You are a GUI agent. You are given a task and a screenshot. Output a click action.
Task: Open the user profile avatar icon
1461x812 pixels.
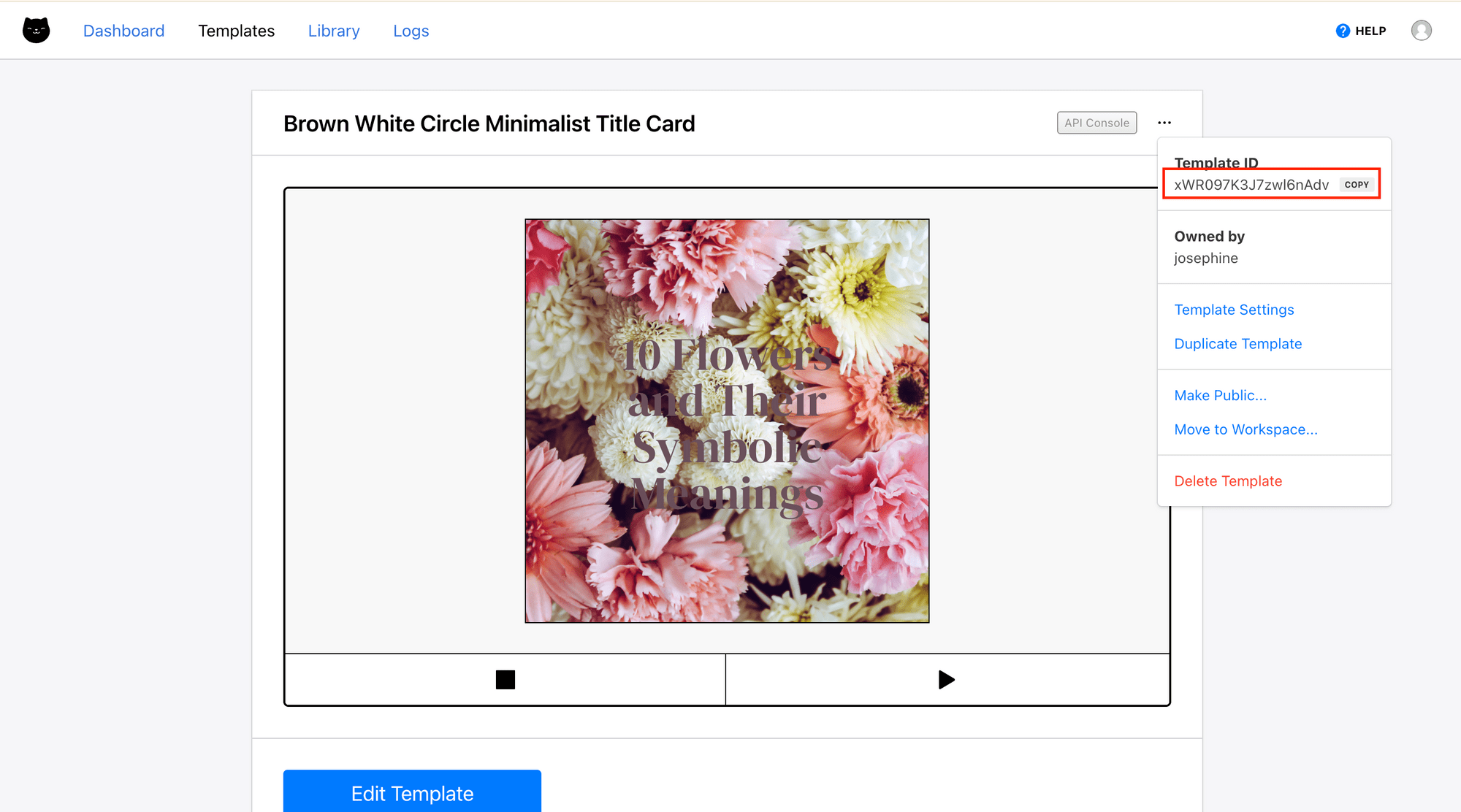tap(1421, 31)
